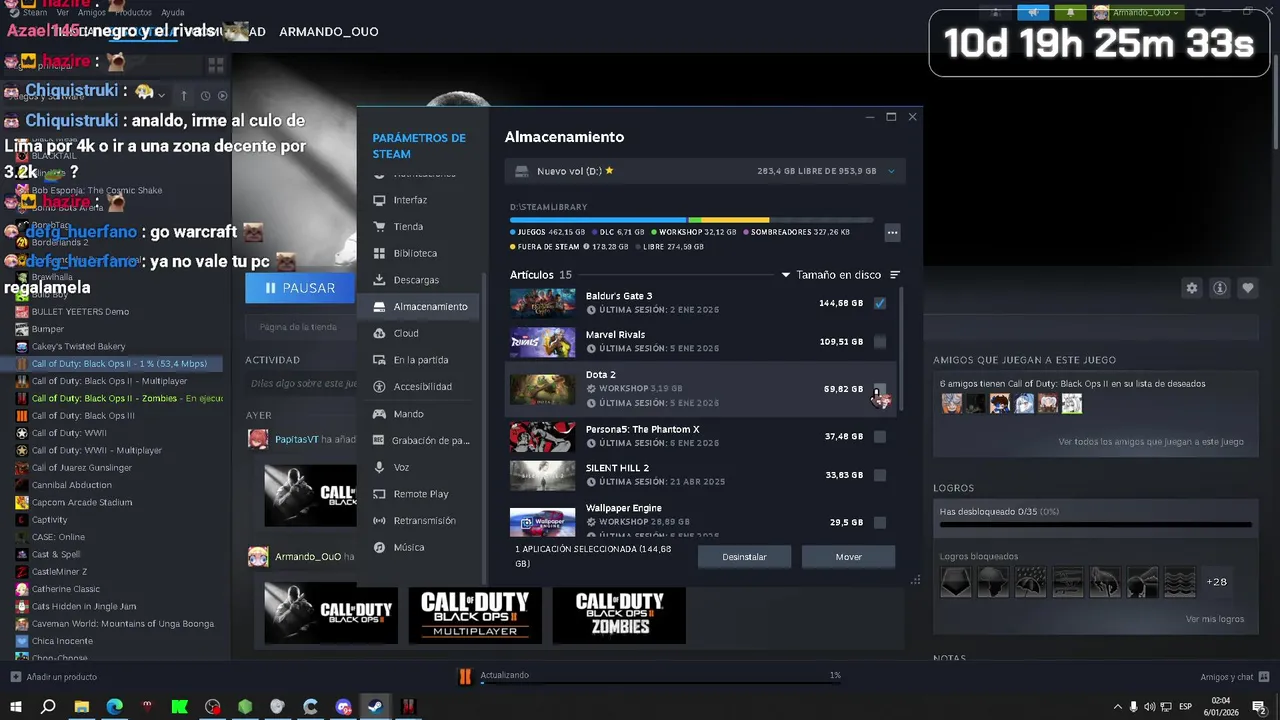Check Dota 2 checkbox
This screenshot has height=720, width=1280.
(x=880, y=389)
